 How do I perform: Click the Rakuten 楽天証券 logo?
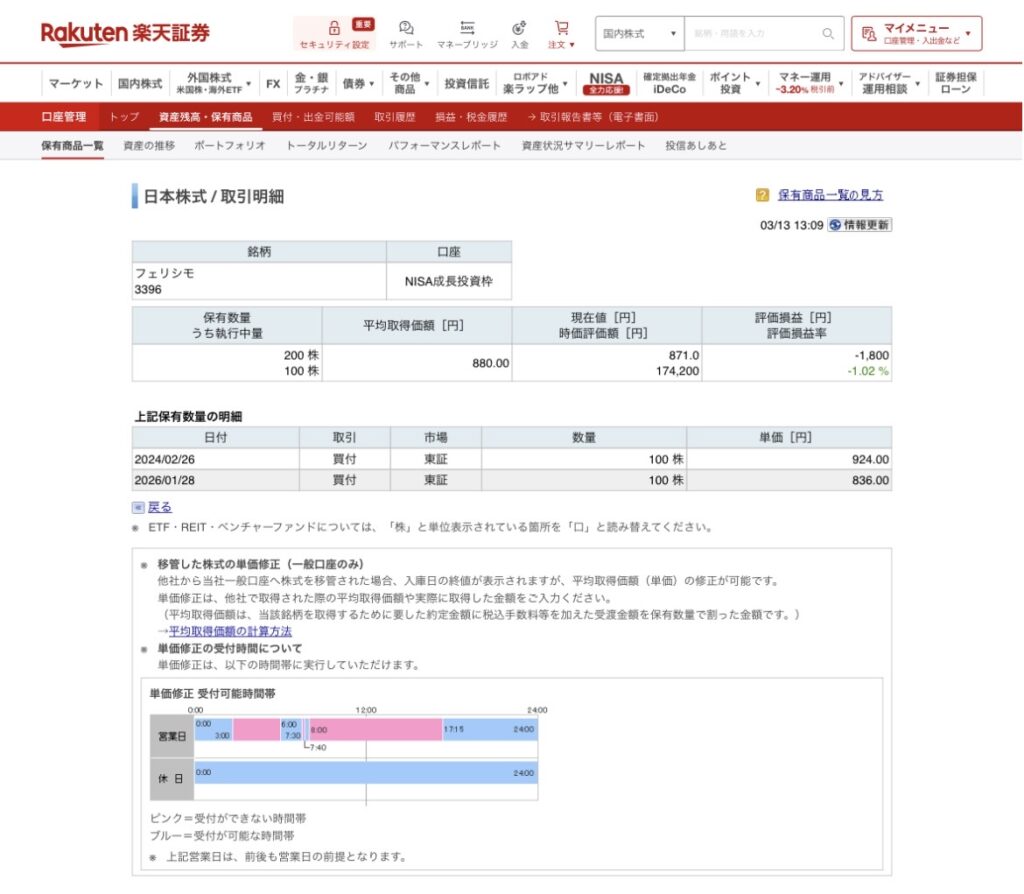click(x=126, y=33)
